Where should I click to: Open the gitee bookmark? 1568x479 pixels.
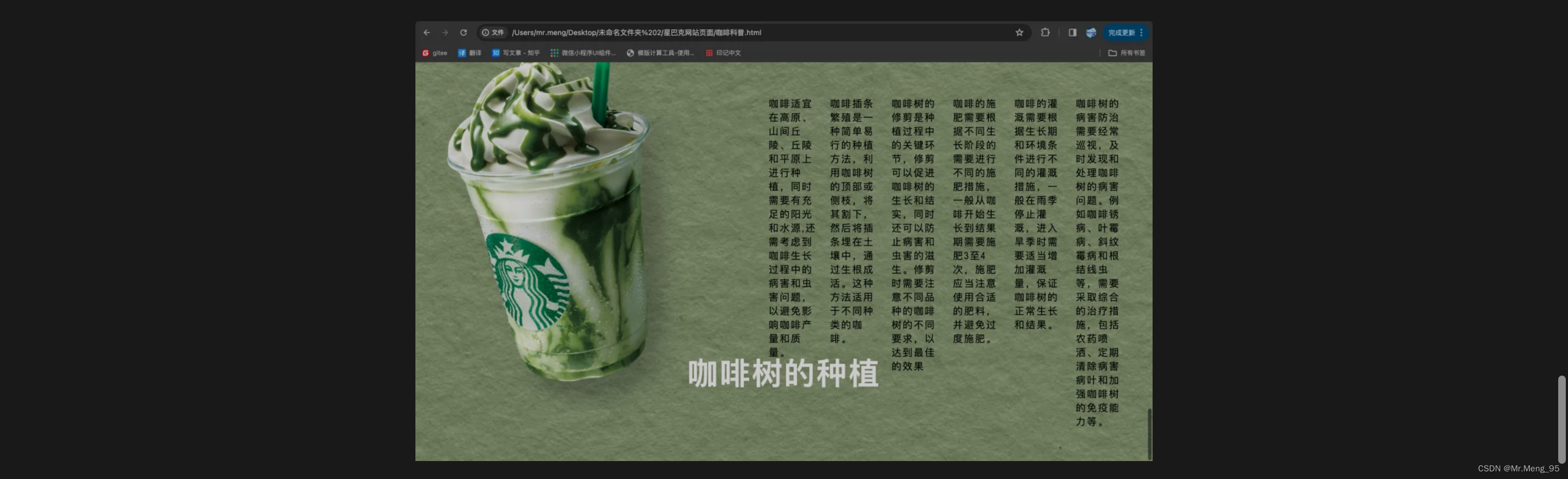point(434,53)
